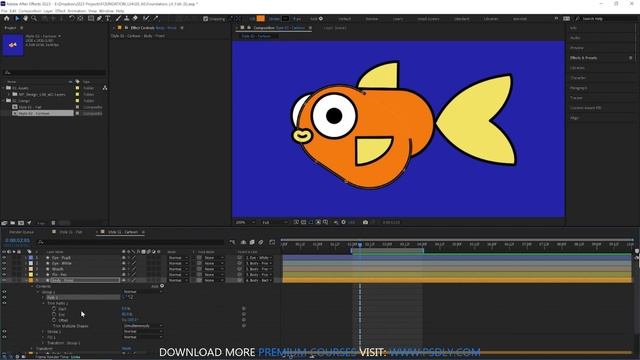The image size is (640, 360).
Task: Select the Selection (arrow) tool
Action: click(x=17, y=18)
